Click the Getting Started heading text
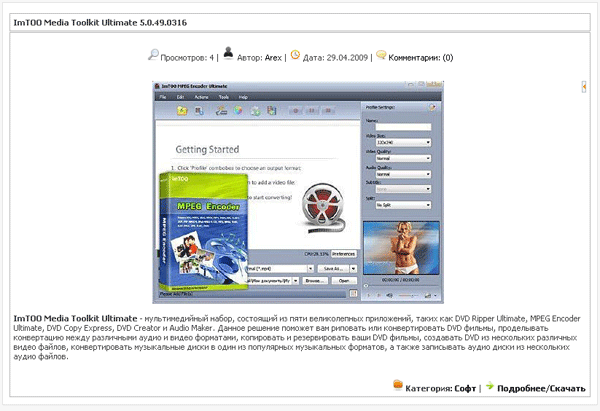This screenshot has width=600, height=411. point(207,149)
